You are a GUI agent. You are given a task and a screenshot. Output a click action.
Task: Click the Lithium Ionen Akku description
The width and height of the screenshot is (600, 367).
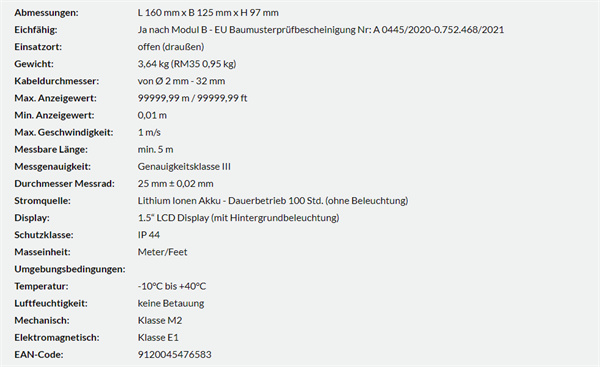273,201
